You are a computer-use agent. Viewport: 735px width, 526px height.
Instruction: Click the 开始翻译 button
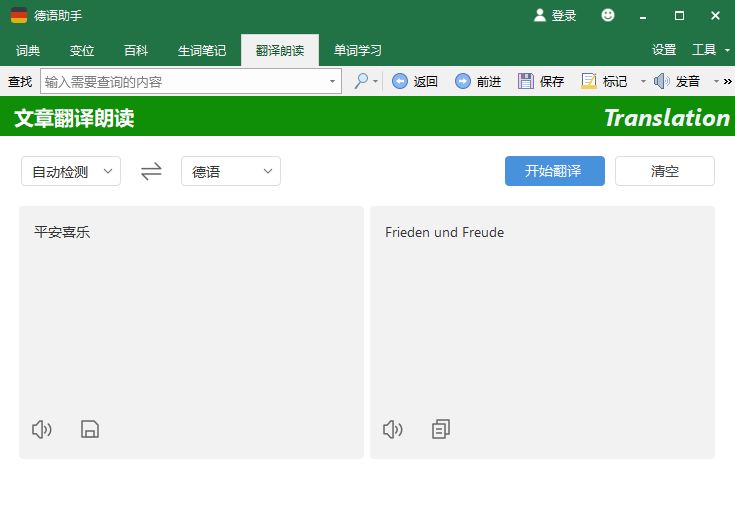coord(555,171)
